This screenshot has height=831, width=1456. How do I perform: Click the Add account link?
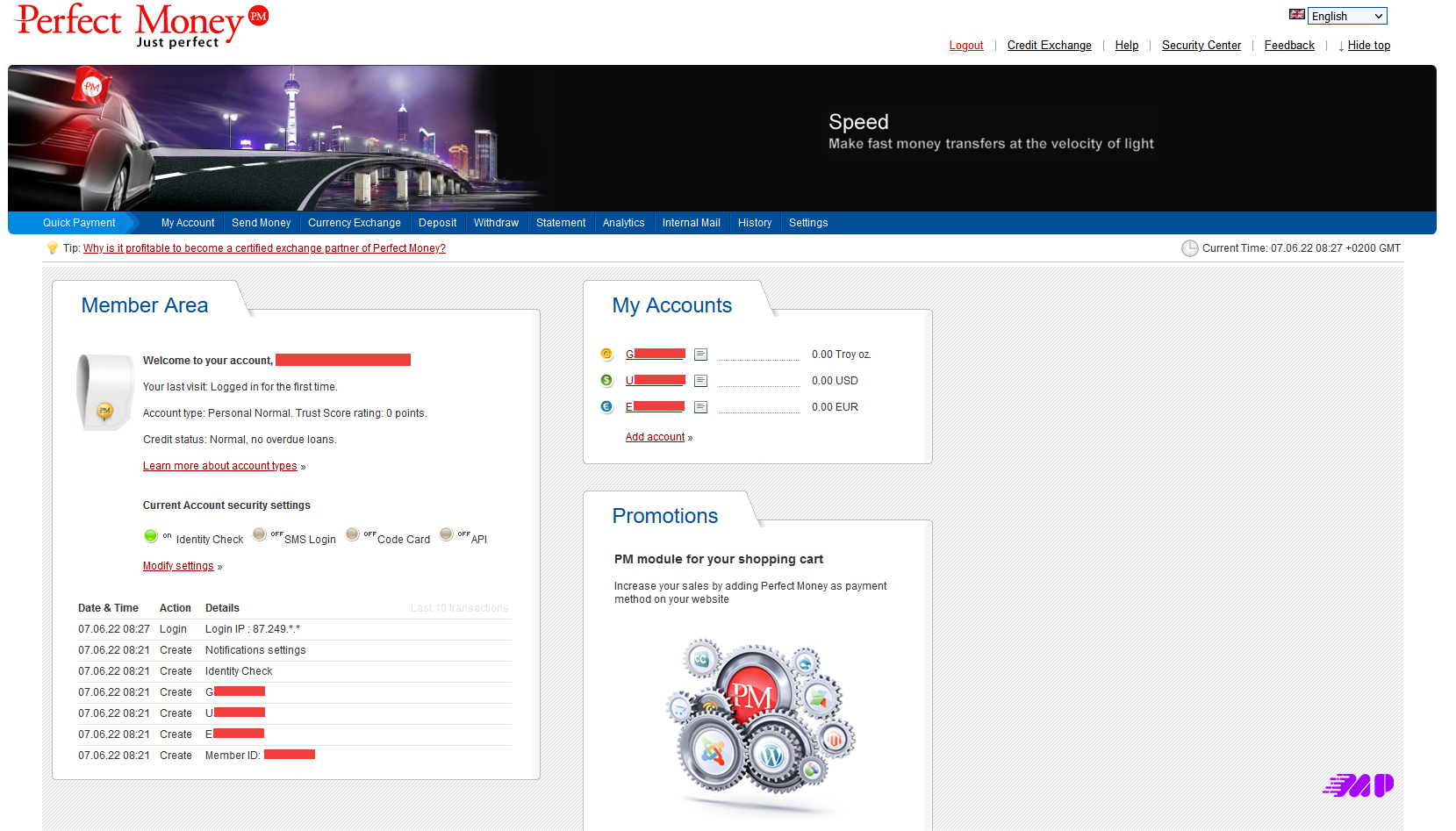(655, 437)
